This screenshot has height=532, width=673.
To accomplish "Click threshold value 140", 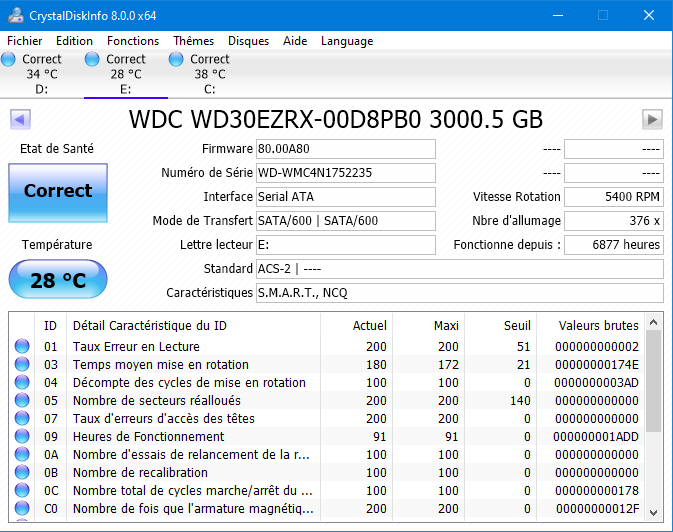I will tap(520, 400).
